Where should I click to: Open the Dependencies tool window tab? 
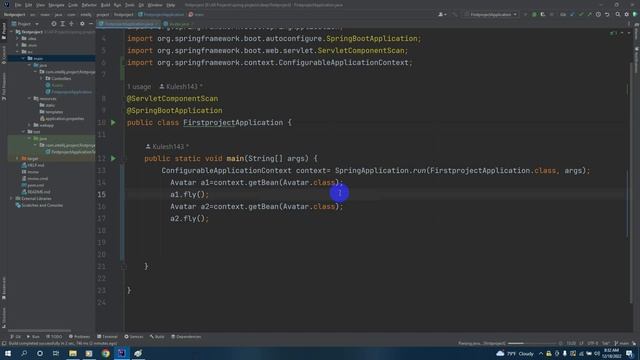186,337
